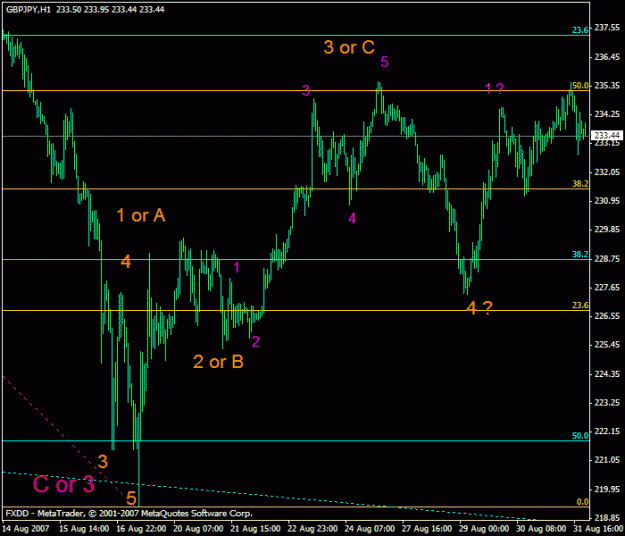Click the '20 Aug 07:00' time axis label
This screenshot has width=625, height=536.
pyautogui.click(x=198, y=529)
